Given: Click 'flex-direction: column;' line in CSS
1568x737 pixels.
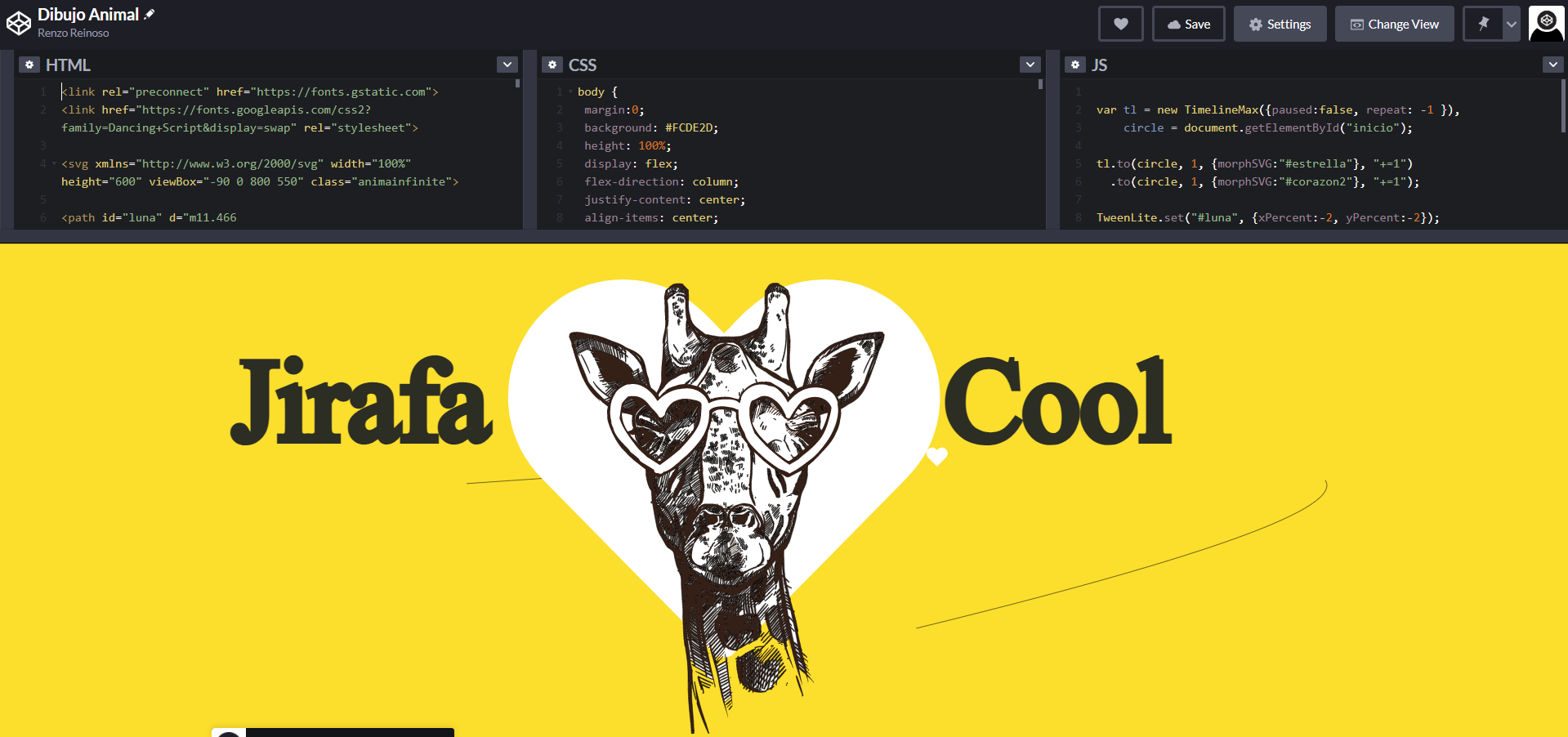Looking at the screenshot, I should tap(661, 181).
